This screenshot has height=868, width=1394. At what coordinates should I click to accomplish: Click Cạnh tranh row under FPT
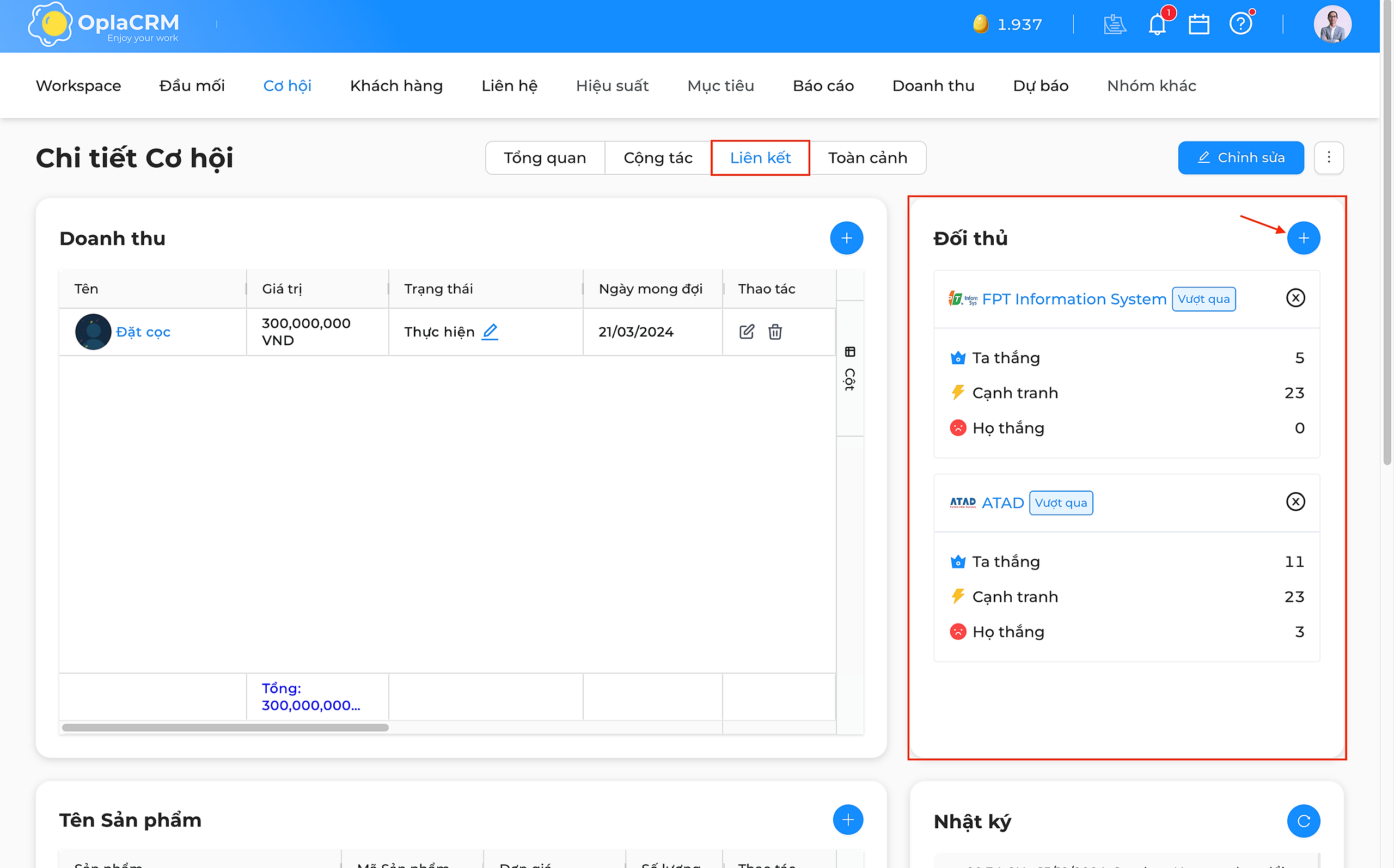[x=1127, y=392]
